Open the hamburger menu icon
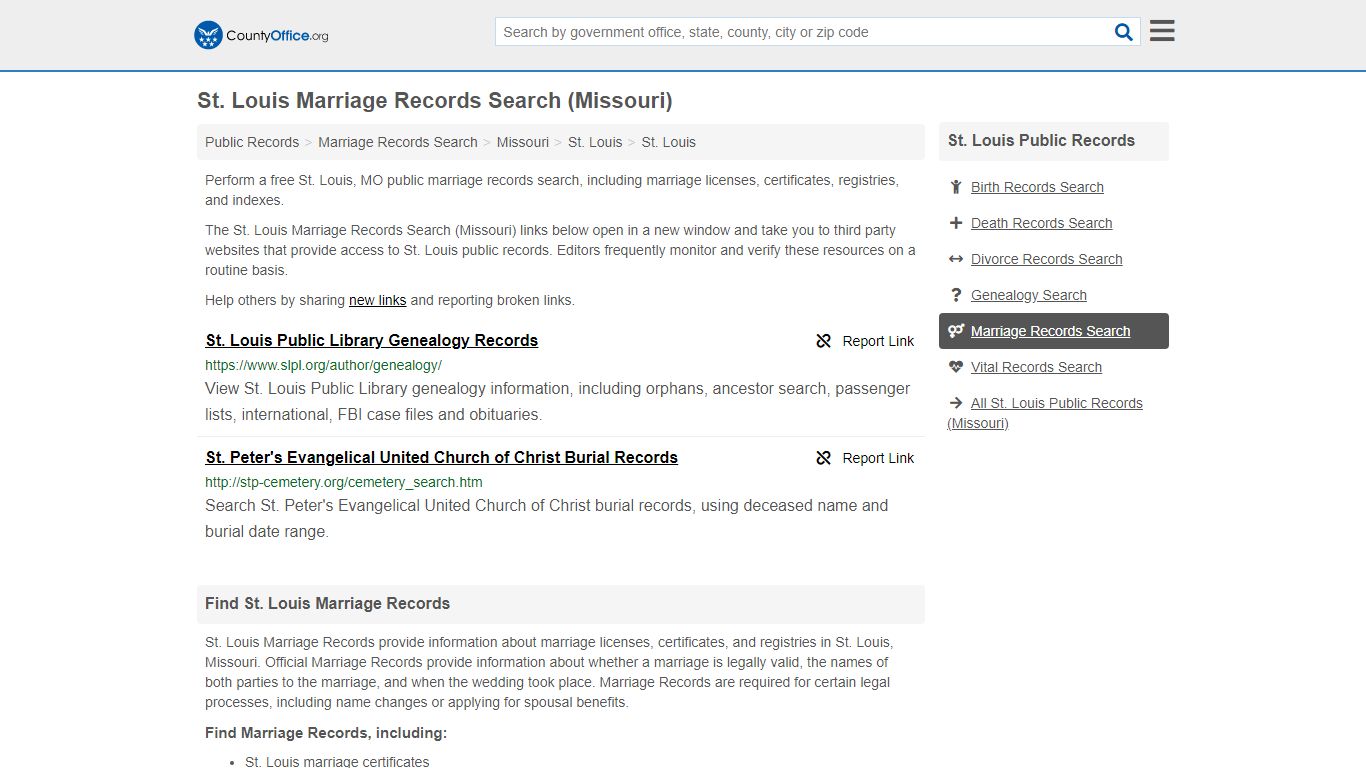Viewport: 1366px width, 768px height. [1162, 31]
